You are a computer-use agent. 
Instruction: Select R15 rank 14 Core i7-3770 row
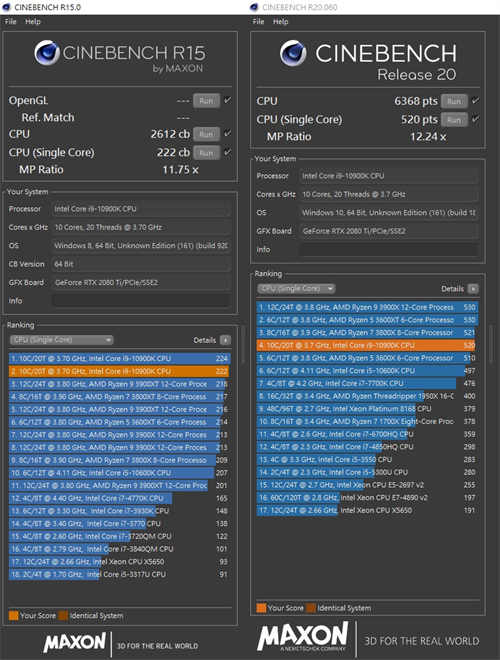point(119,524)
